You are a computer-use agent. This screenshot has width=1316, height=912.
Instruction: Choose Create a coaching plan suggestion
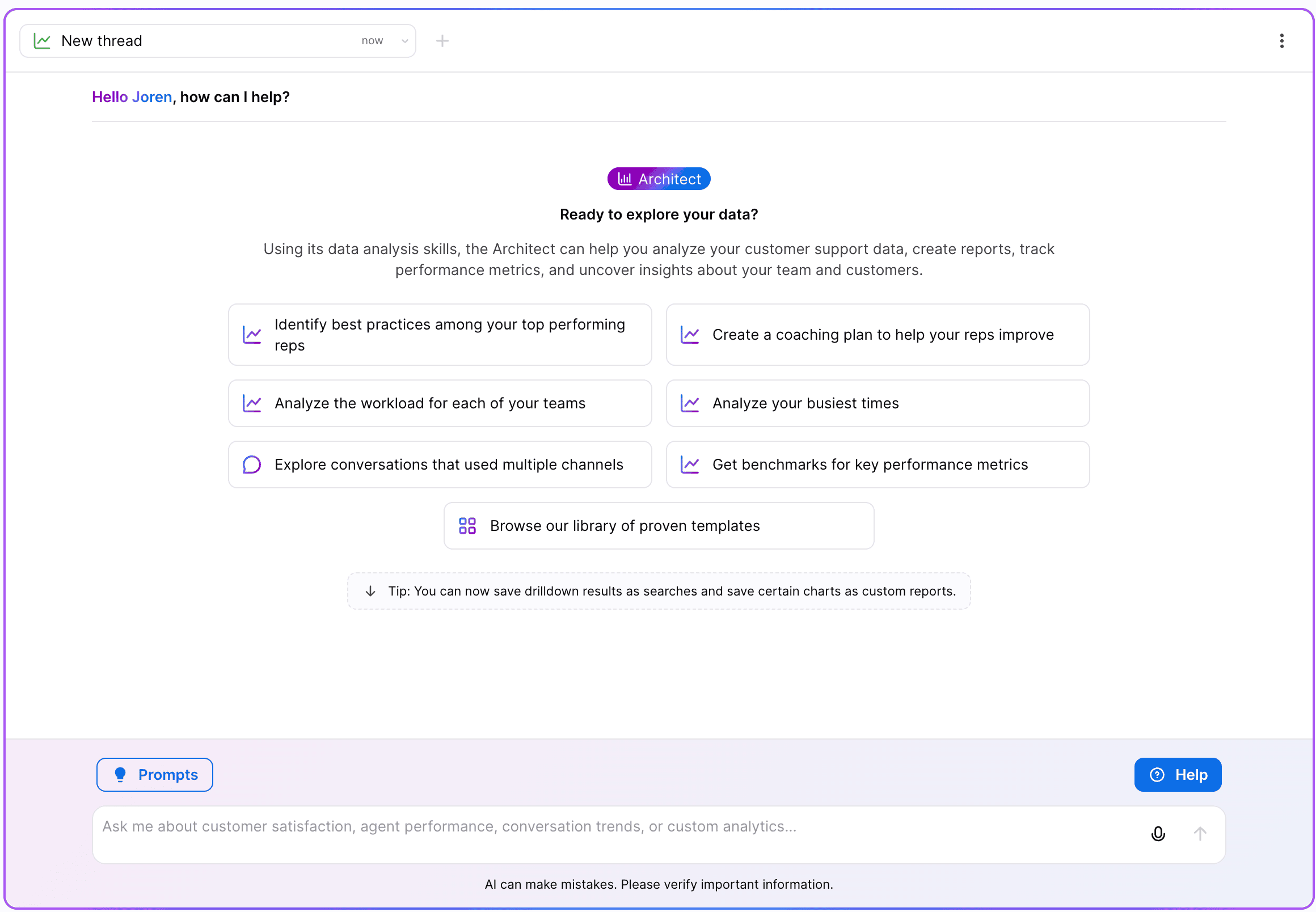click(877, 335)
